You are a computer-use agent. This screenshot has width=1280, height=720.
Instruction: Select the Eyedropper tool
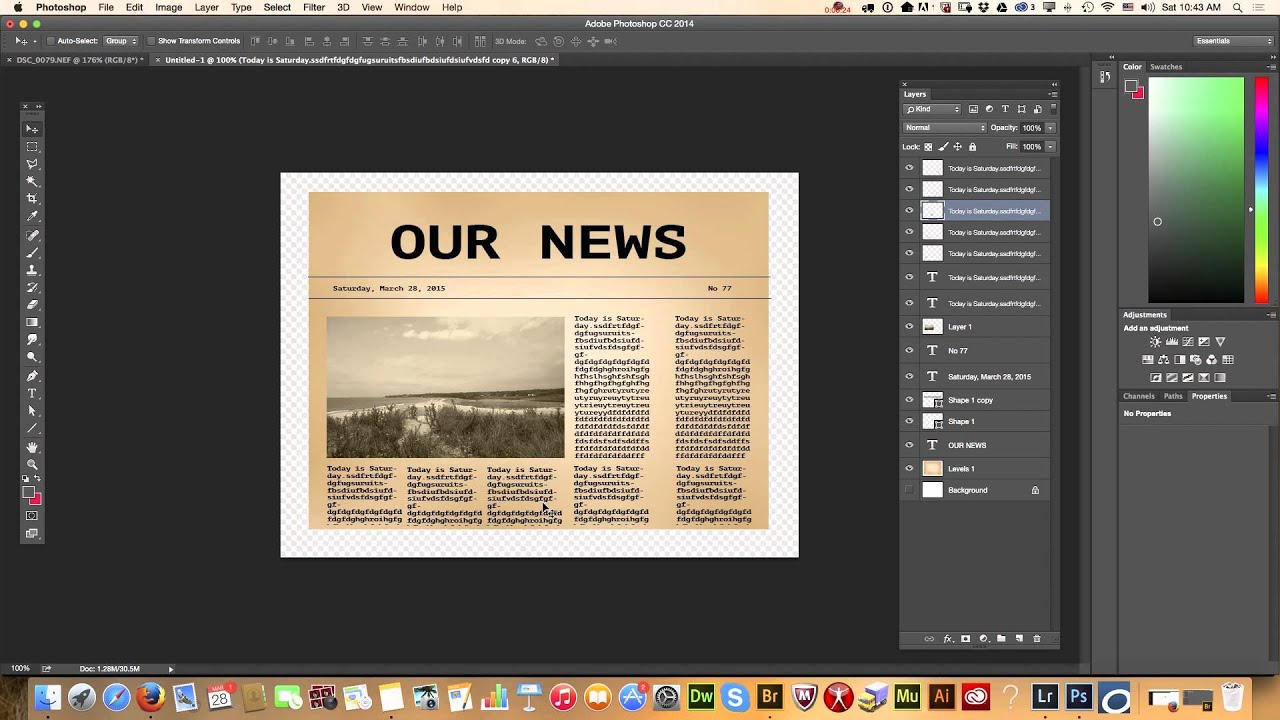pos(32,217)
